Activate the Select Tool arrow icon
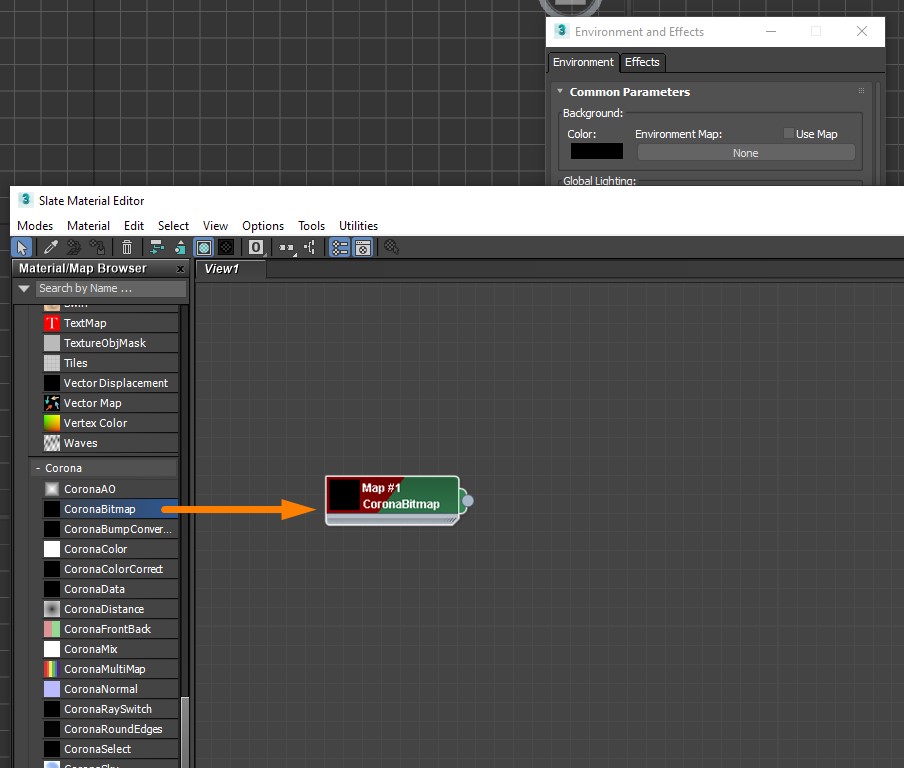Viewport: 904px width, 768px height. [x=22, y=248]
